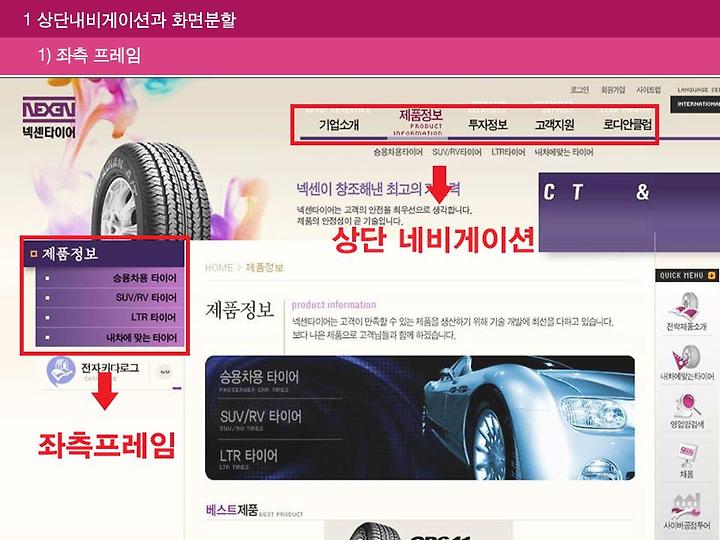Select SUV/RV 타이어 in left frame menu

[x=110, y=298]
